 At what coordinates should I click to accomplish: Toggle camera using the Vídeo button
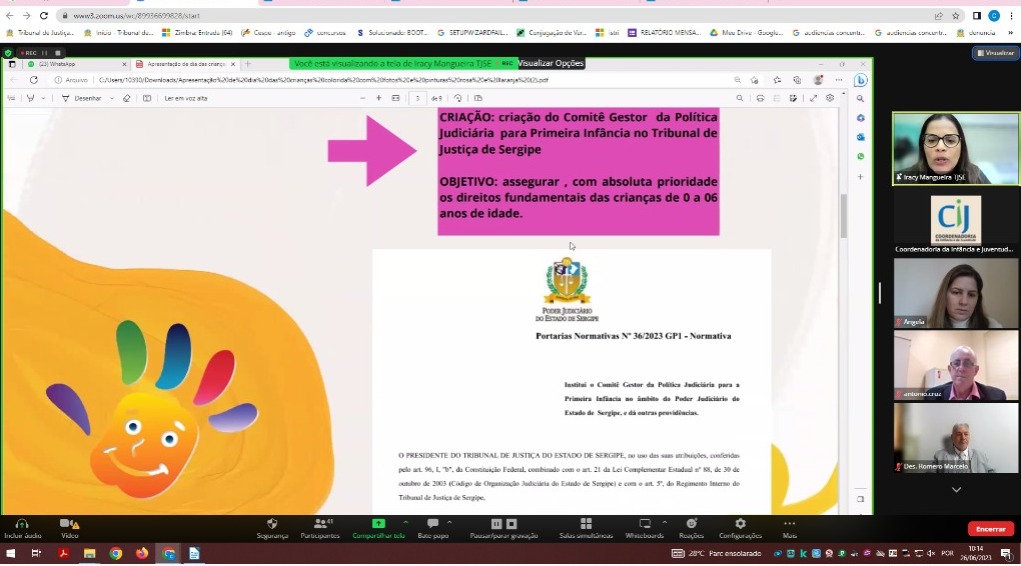(68, 527)
